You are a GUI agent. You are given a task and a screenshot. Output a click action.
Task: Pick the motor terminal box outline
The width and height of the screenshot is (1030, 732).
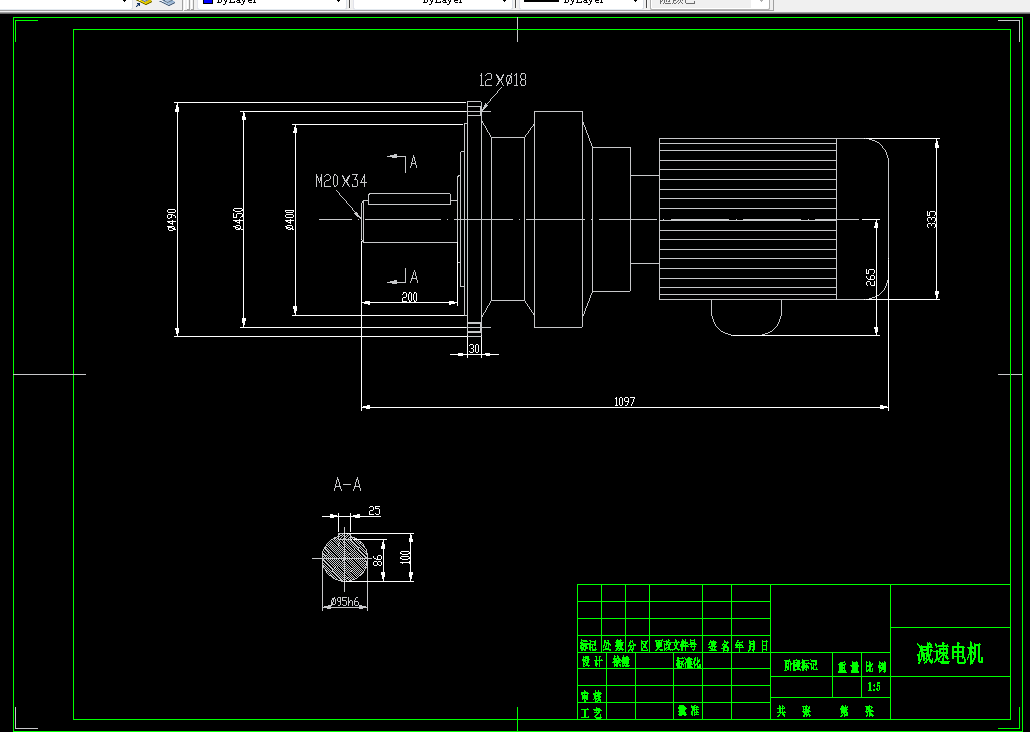pyautogui.click(x=746, y=318)
